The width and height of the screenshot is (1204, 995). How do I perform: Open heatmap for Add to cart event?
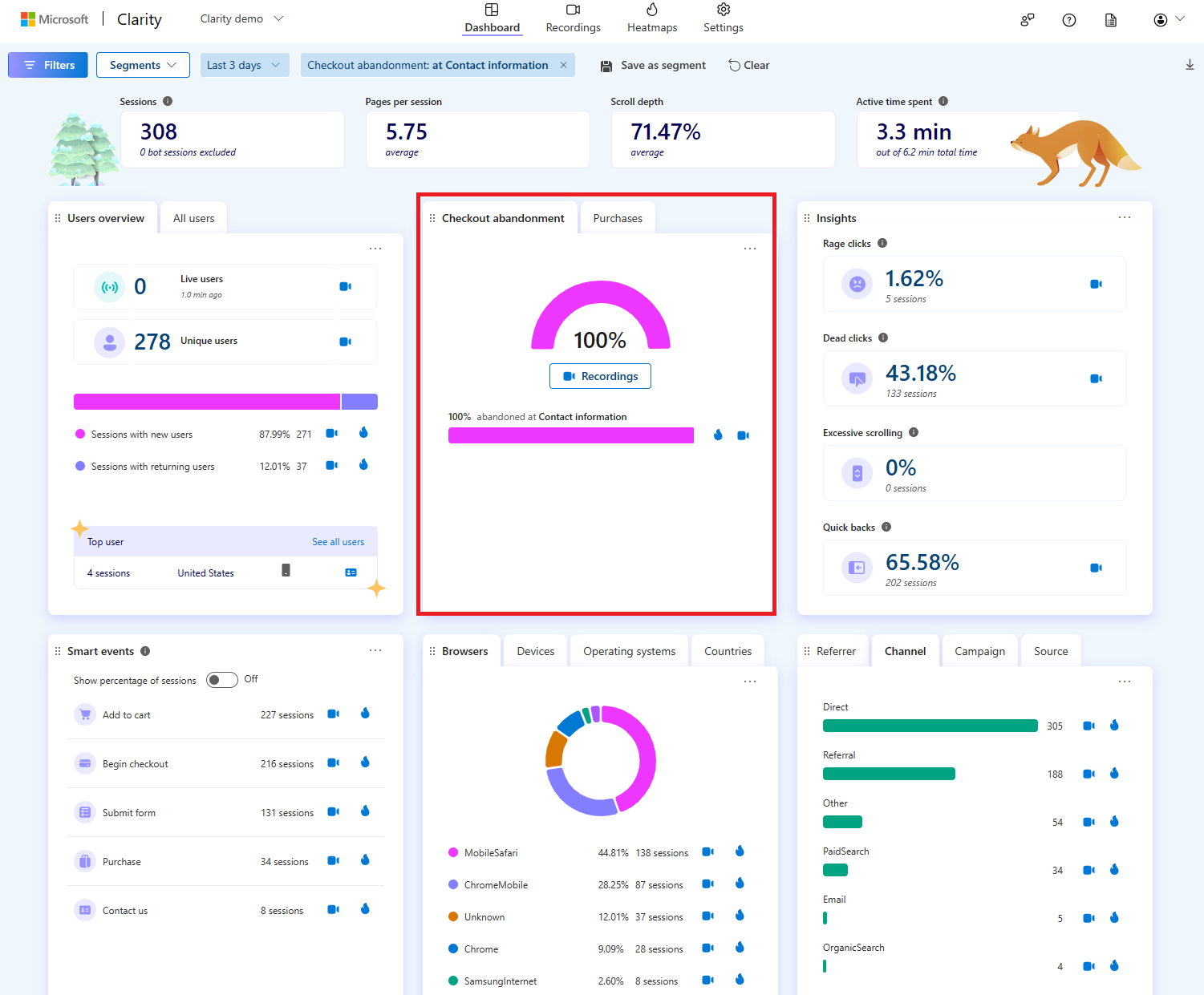(x=365, y=714)
